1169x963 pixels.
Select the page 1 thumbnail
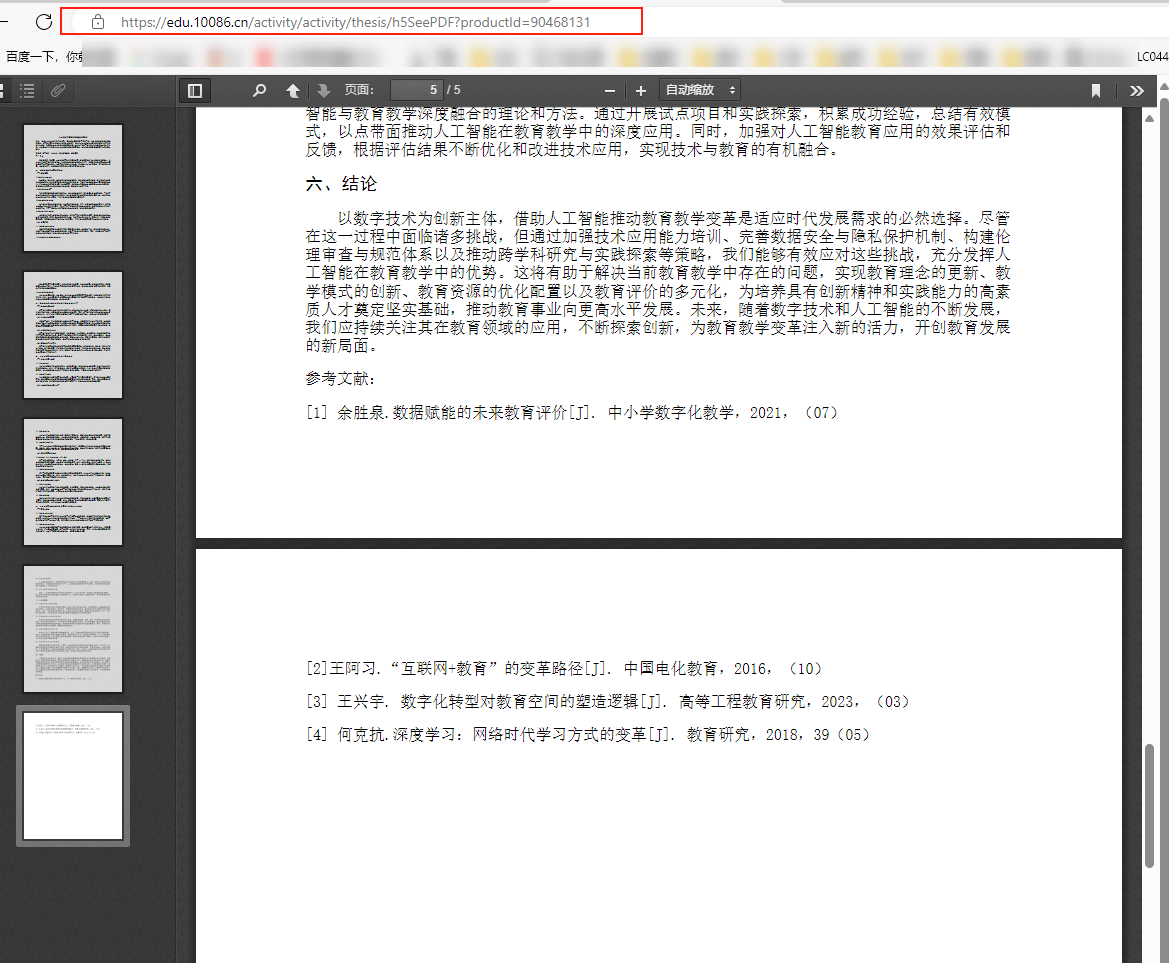coord(73,188)
